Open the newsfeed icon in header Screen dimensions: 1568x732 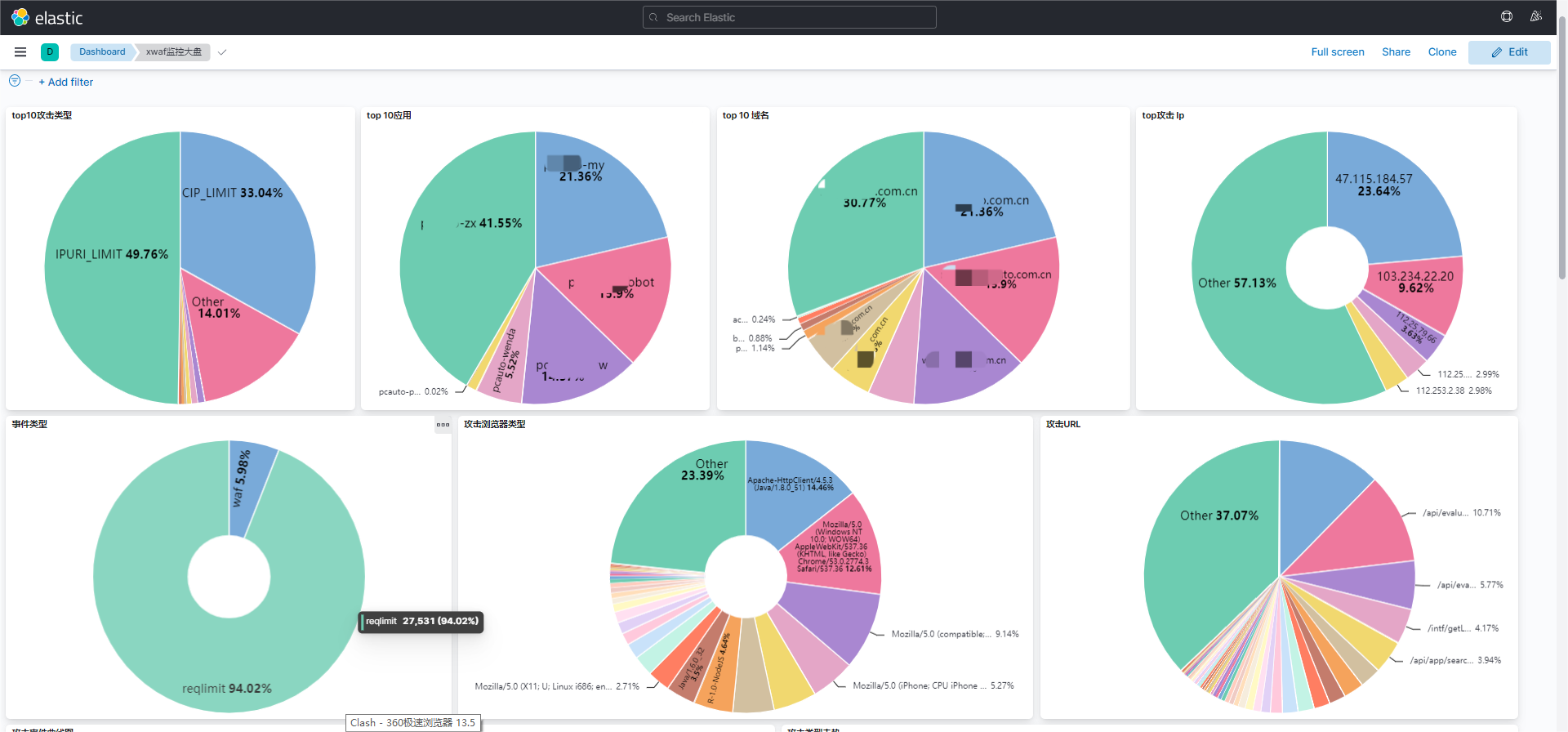pyautogui.click(x=1536, y=16)
